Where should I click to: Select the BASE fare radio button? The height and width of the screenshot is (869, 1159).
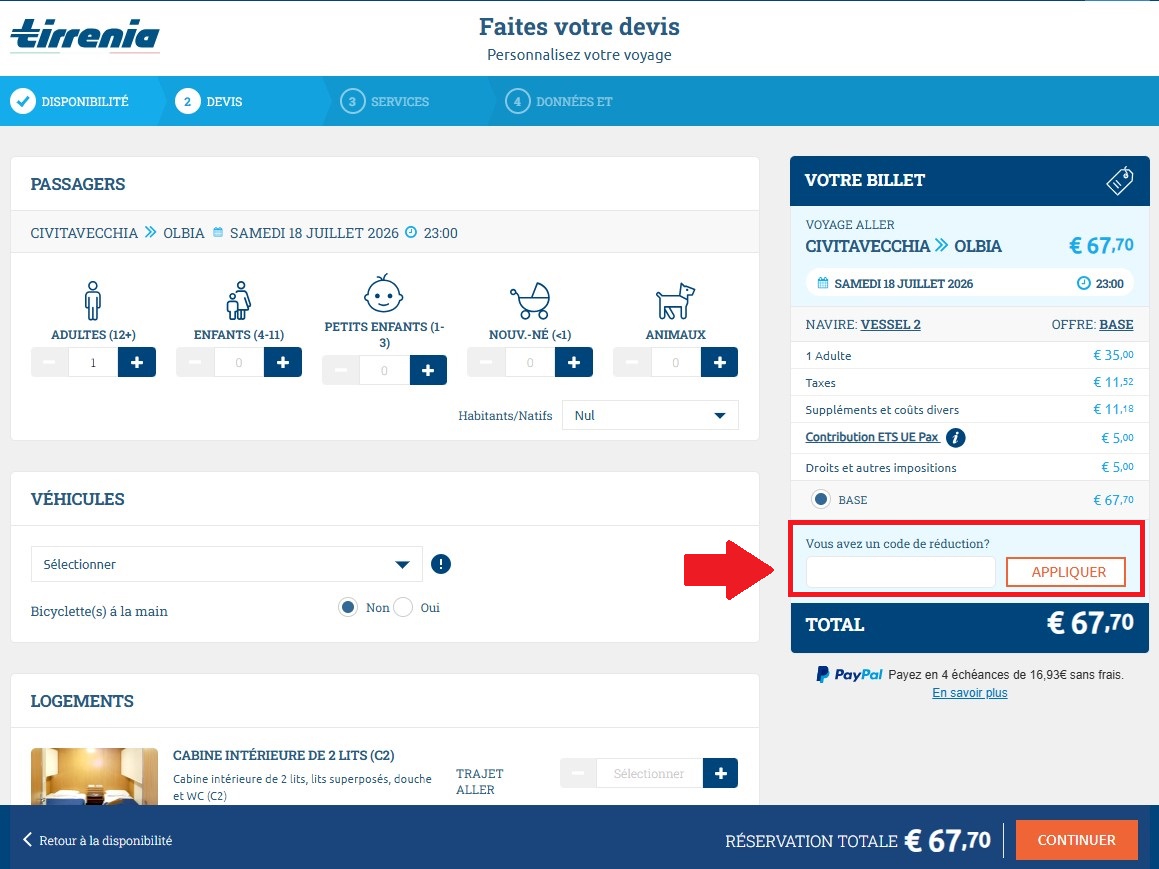tap(821, 499)
